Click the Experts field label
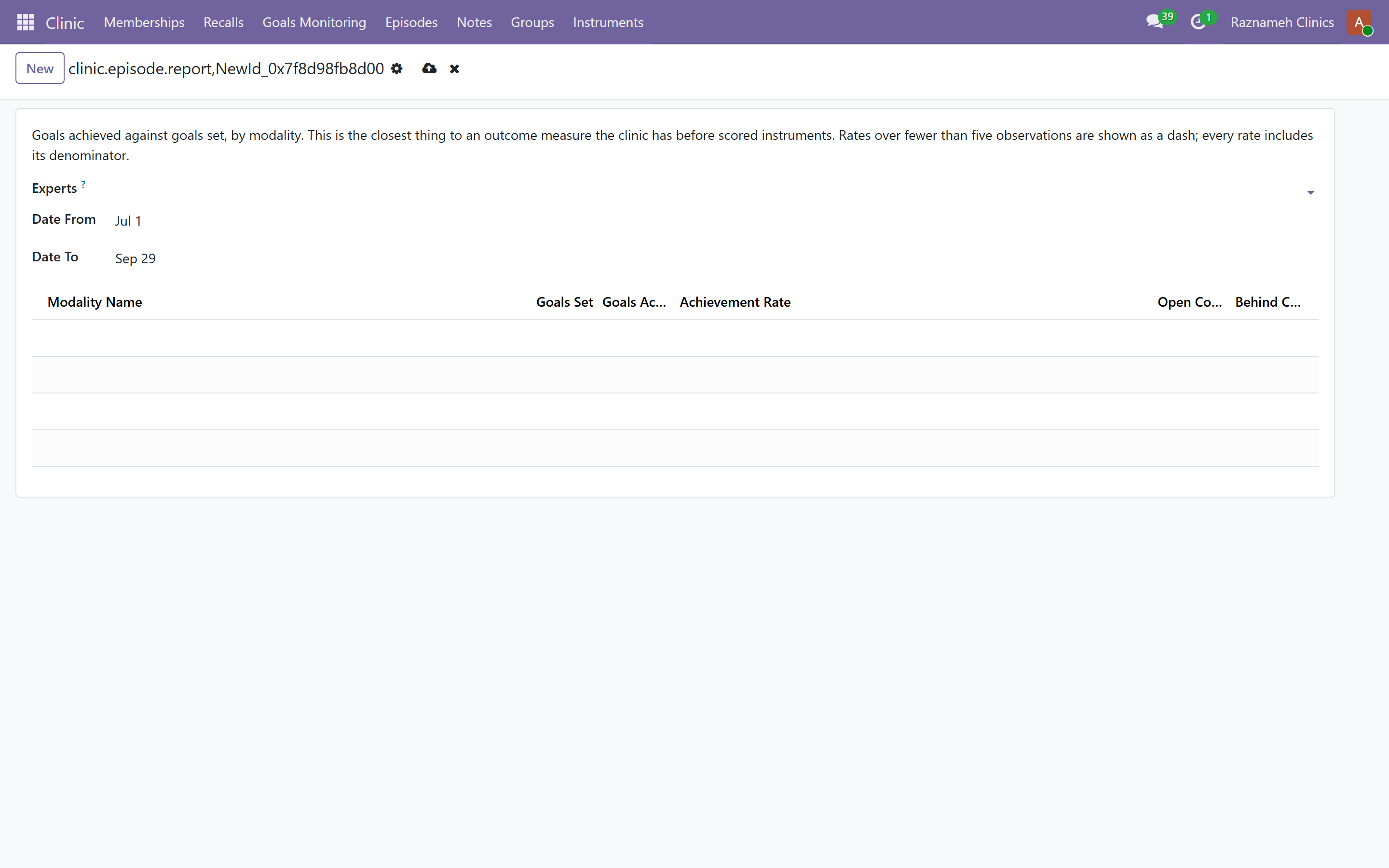 (54, 188)
